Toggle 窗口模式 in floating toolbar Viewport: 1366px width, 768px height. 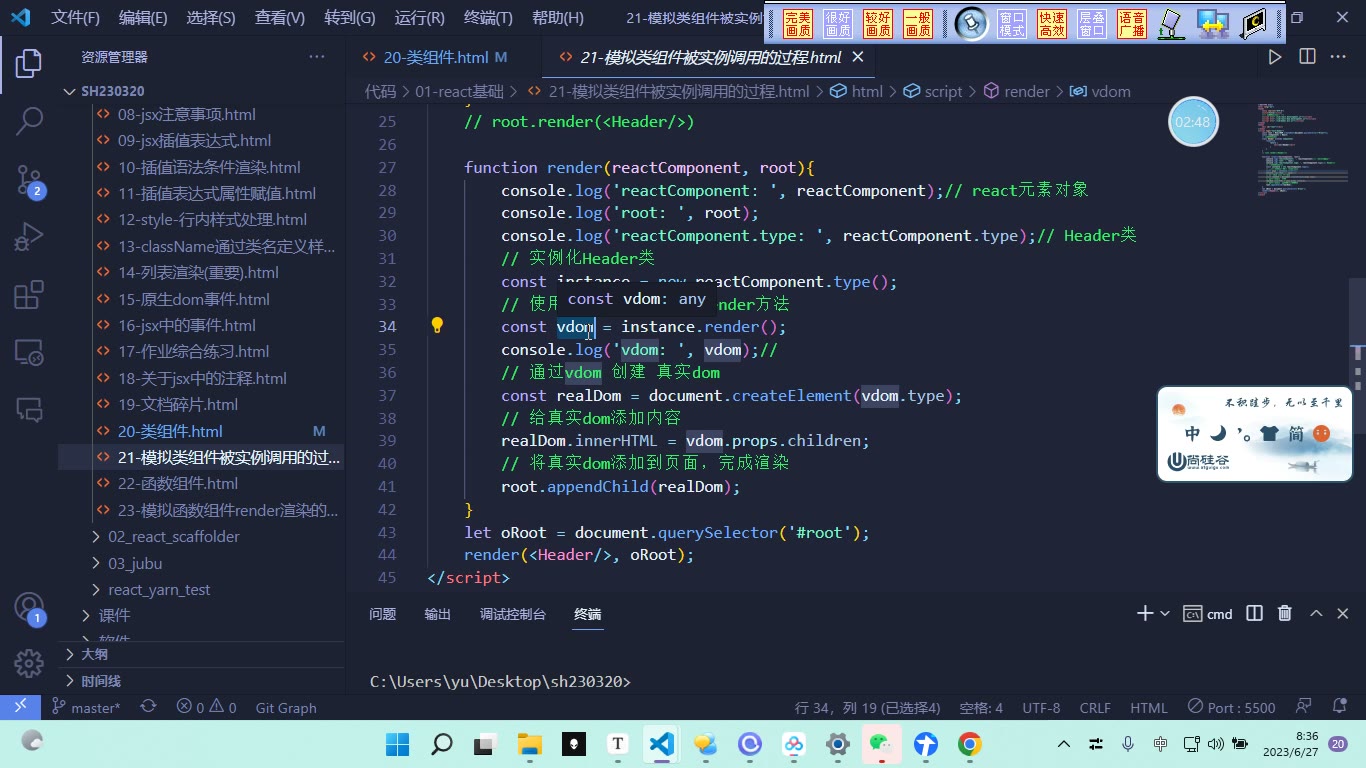(x=1012, y=24)
